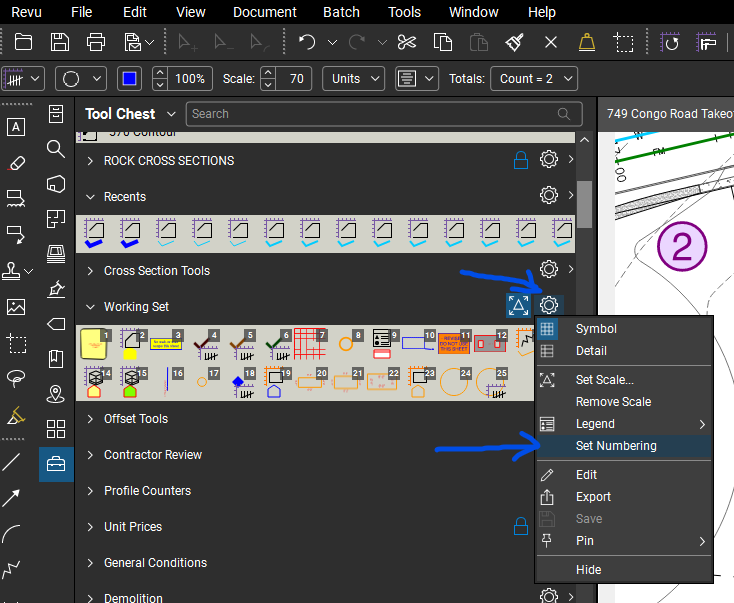Expand the ROCK CROSS SECTIONS tool set
Viewport: 734px width, 603px height.
click(x=90, y=161)
